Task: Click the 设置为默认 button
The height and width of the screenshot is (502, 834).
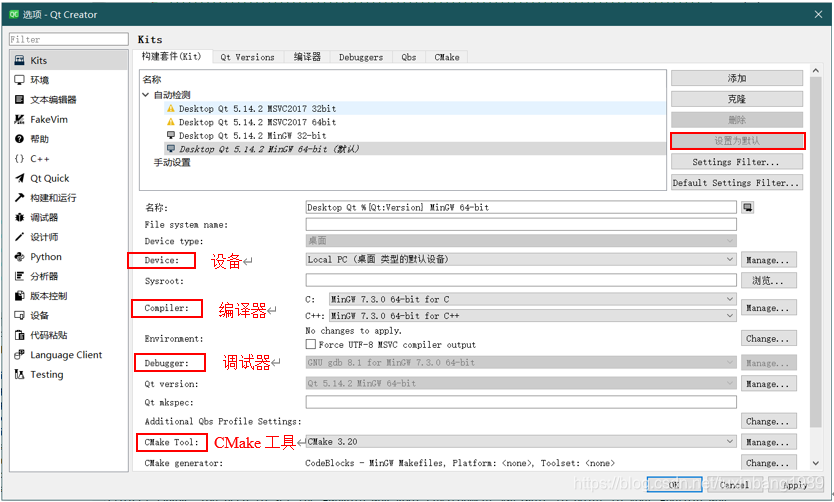Action: (x=737, y=141)
